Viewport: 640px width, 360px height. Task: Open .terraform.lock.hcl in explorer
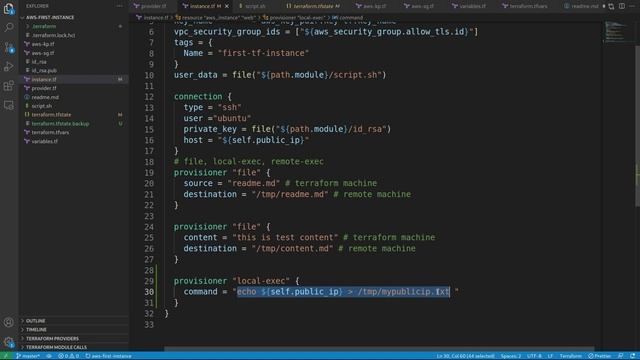tap(74, 35)
